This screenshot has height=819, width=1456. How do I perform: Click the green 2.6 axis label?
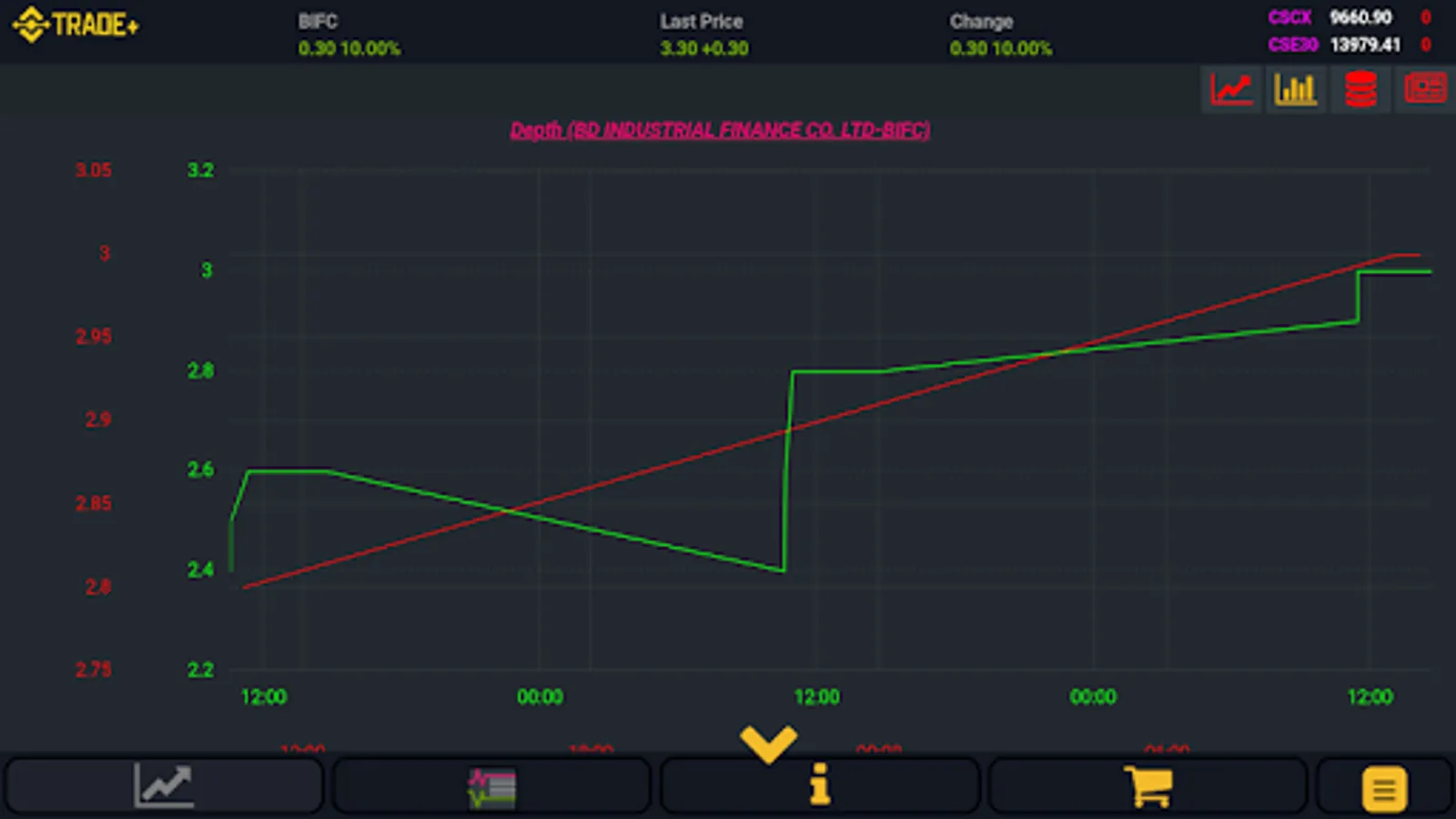click(x=201, y=470)
